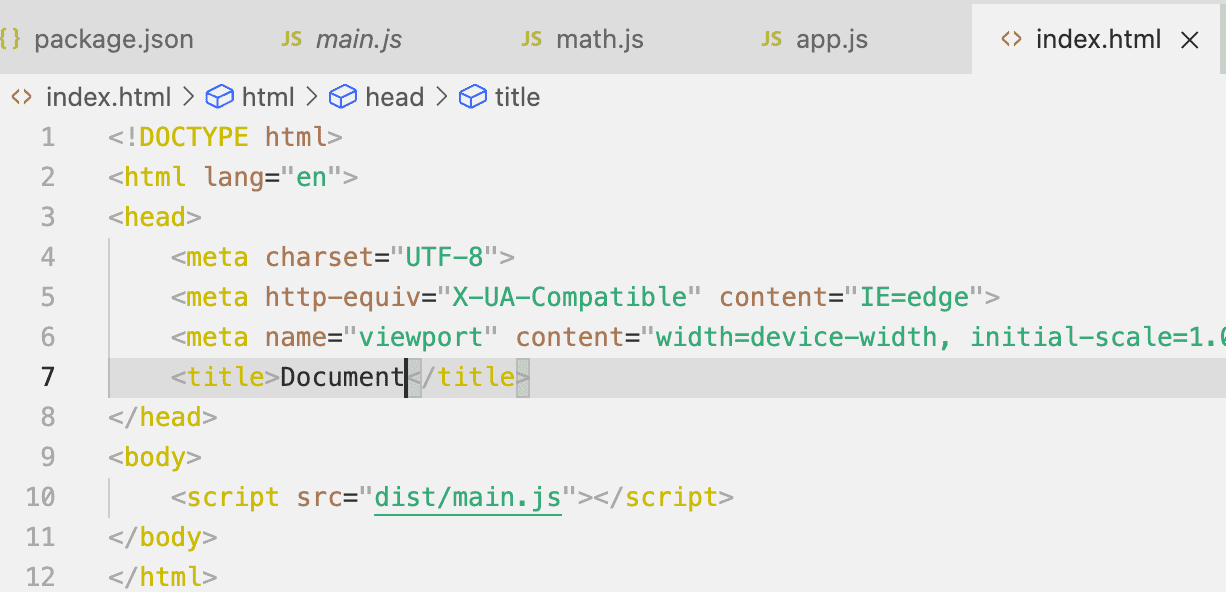Close the index.html tab

tap(1190, 40)
